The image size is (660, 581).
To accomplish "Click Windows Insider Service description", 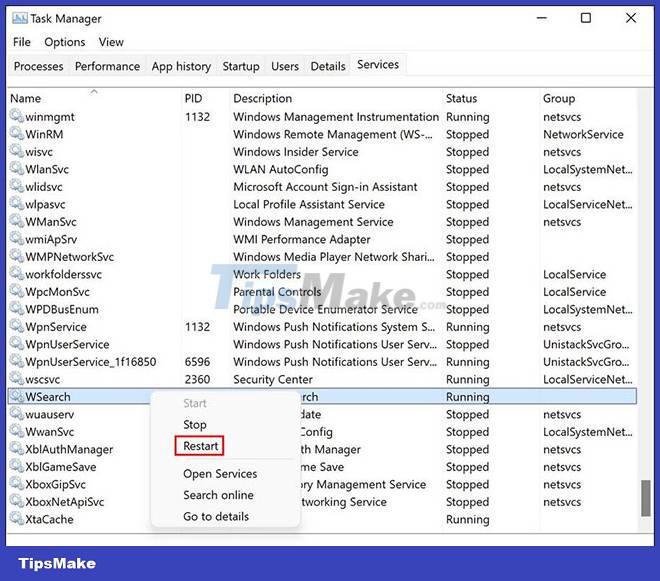I will click(x=295, y=152).
